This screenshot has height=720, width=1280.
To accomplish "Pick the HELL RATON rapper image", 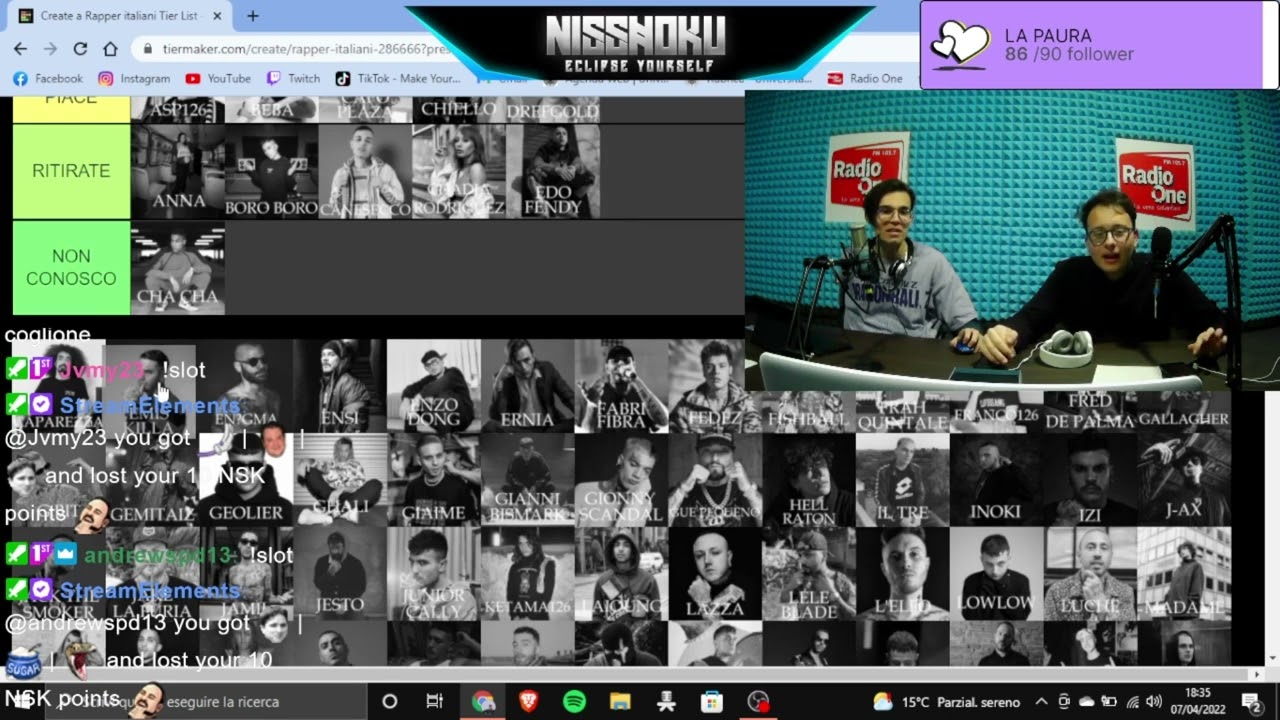I will (809, 480).
